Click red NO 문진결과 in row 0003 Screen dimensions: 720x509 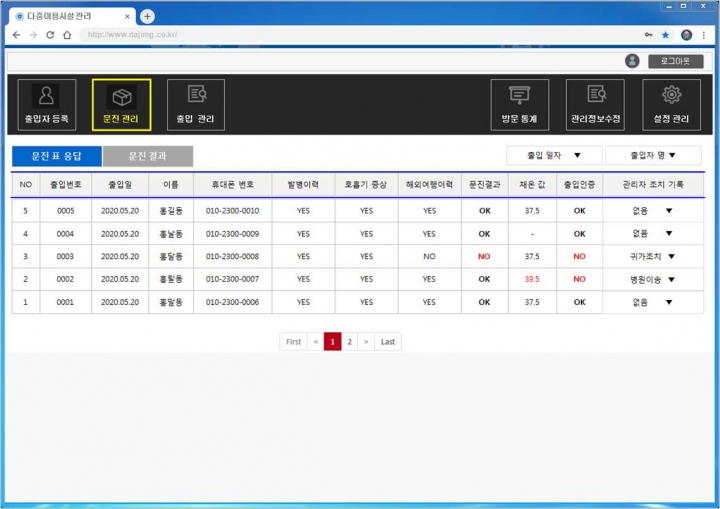pyautogui.click(x=484, y=256)
